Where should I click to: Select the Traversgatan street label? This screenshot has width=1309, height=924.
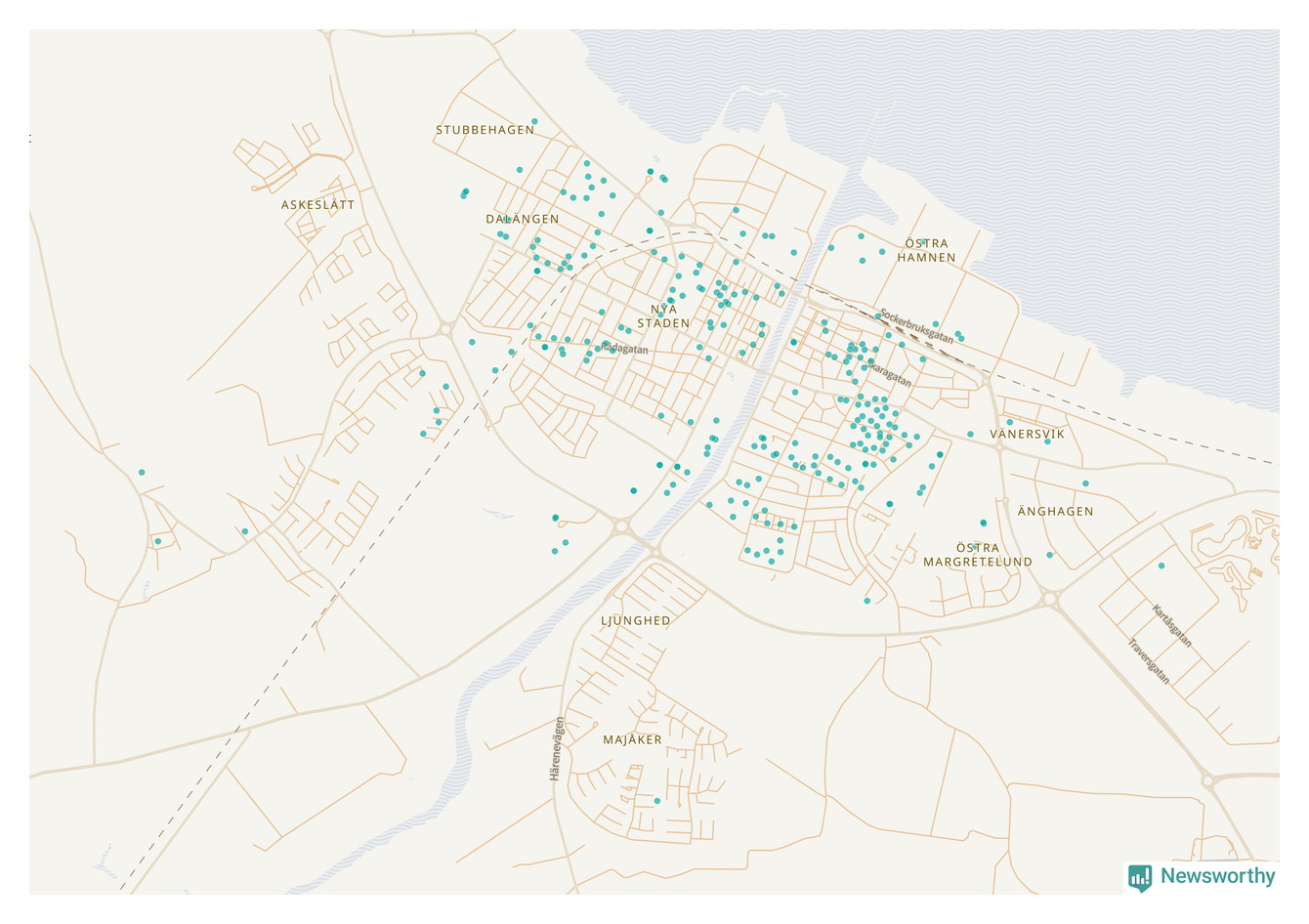1149,661
